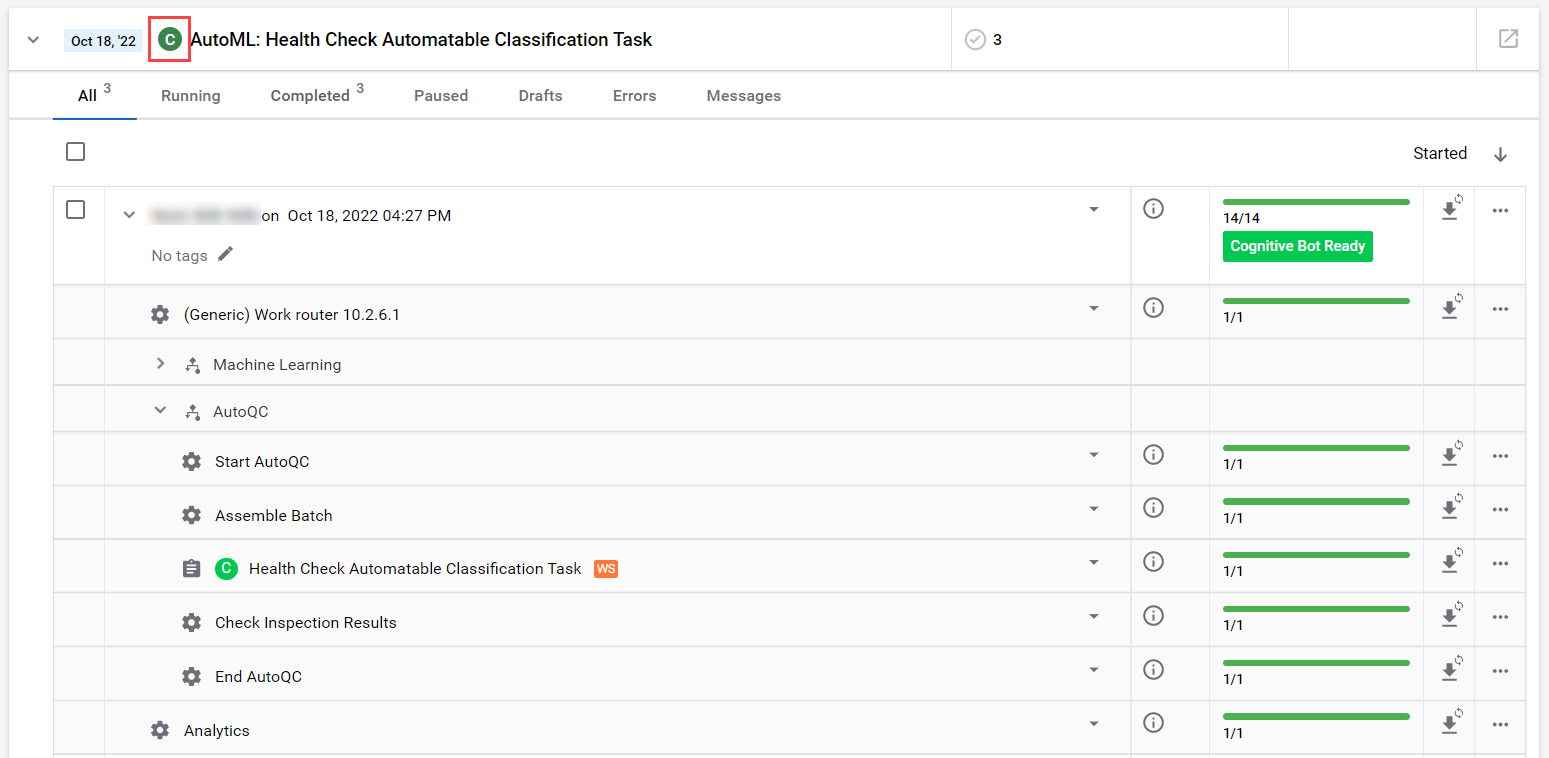
Task: Open dropdown arrow on Health Check task row
Action: coord(1093,562)
